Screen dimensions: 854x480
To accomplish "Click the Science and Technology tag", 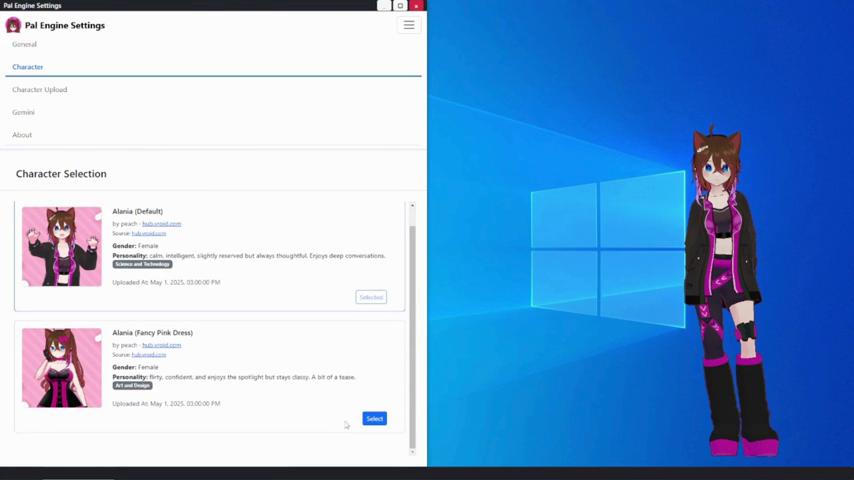I will coord(142,264).
